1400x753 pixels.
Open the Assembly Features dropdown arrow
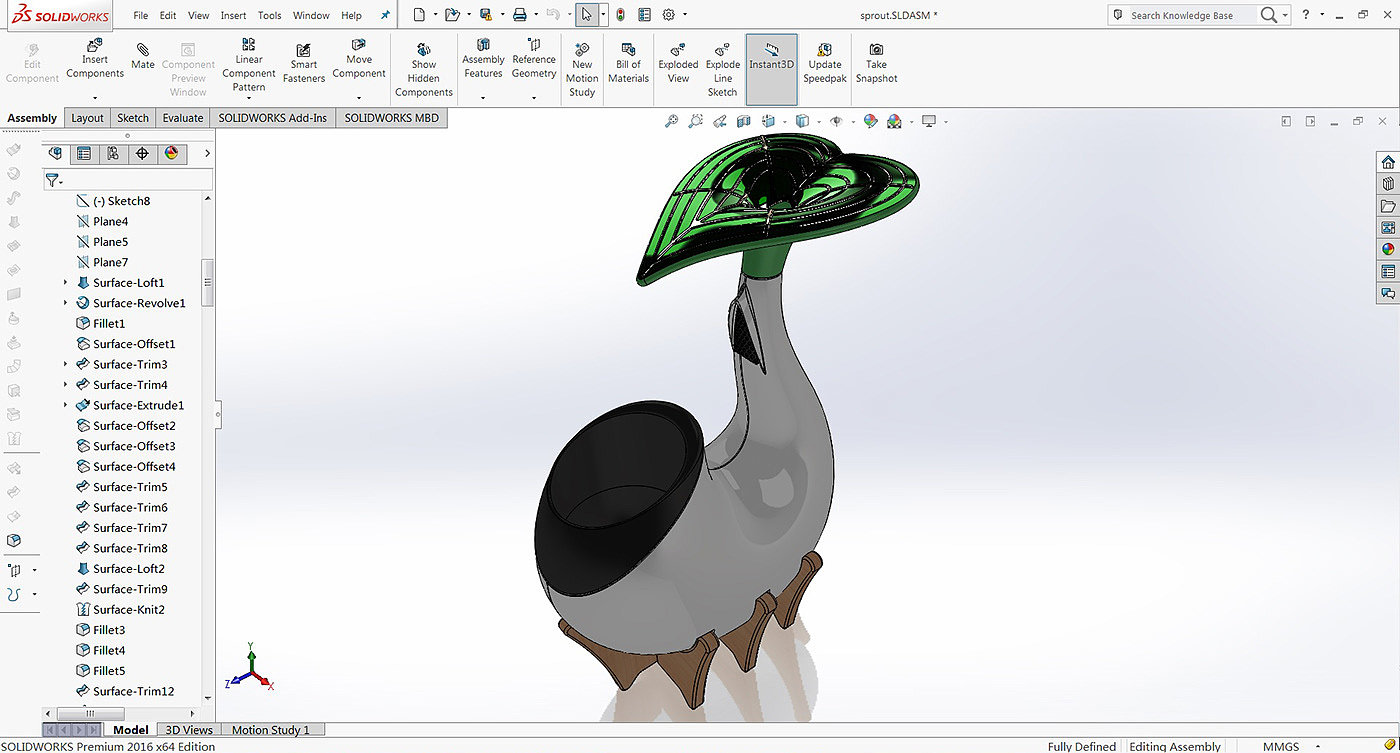(483, 98)
